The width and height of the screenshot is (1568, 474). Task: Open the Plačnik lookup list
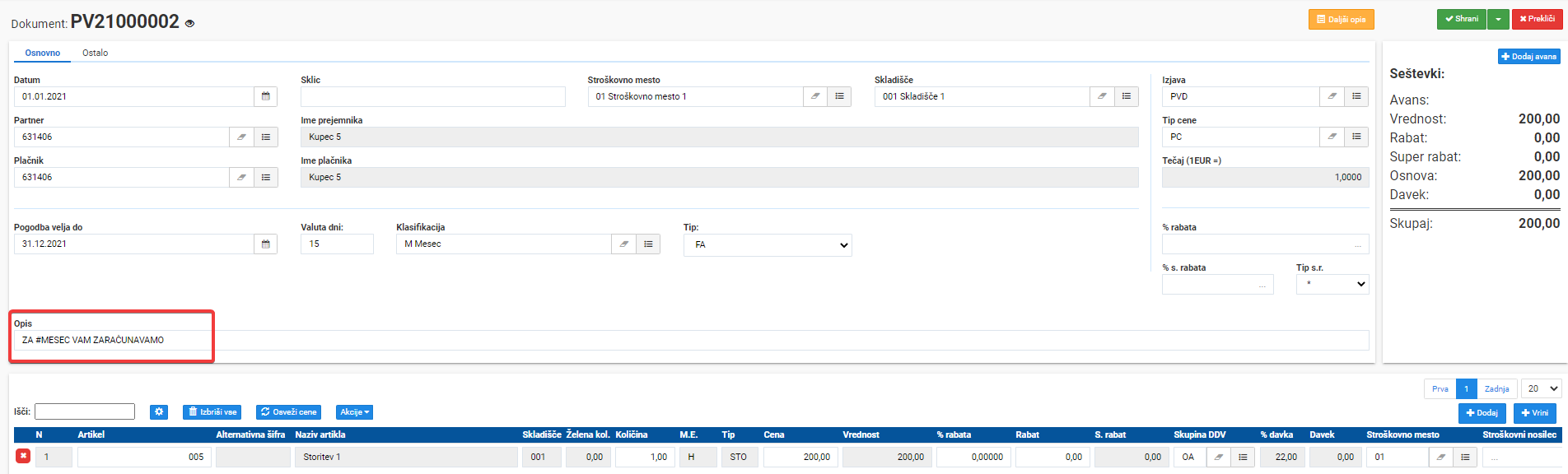(x=266, y=177)
